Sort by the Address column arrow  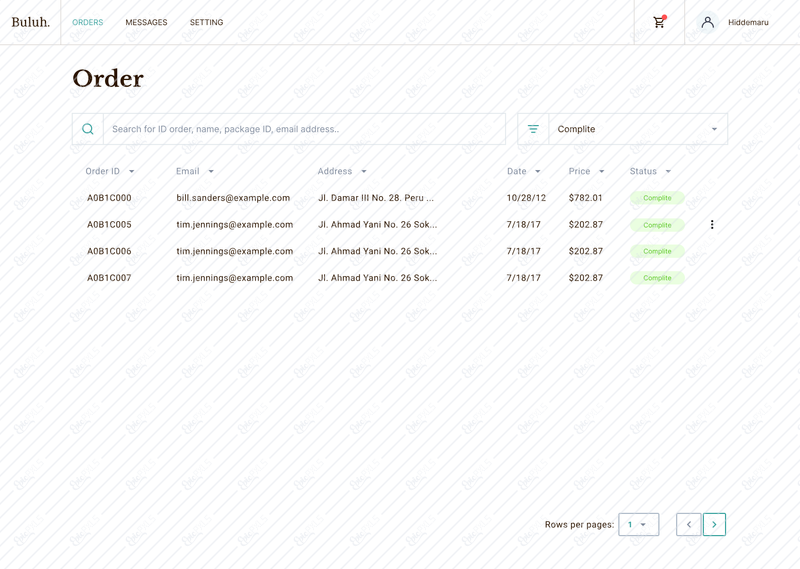click(x=364, y=171)
